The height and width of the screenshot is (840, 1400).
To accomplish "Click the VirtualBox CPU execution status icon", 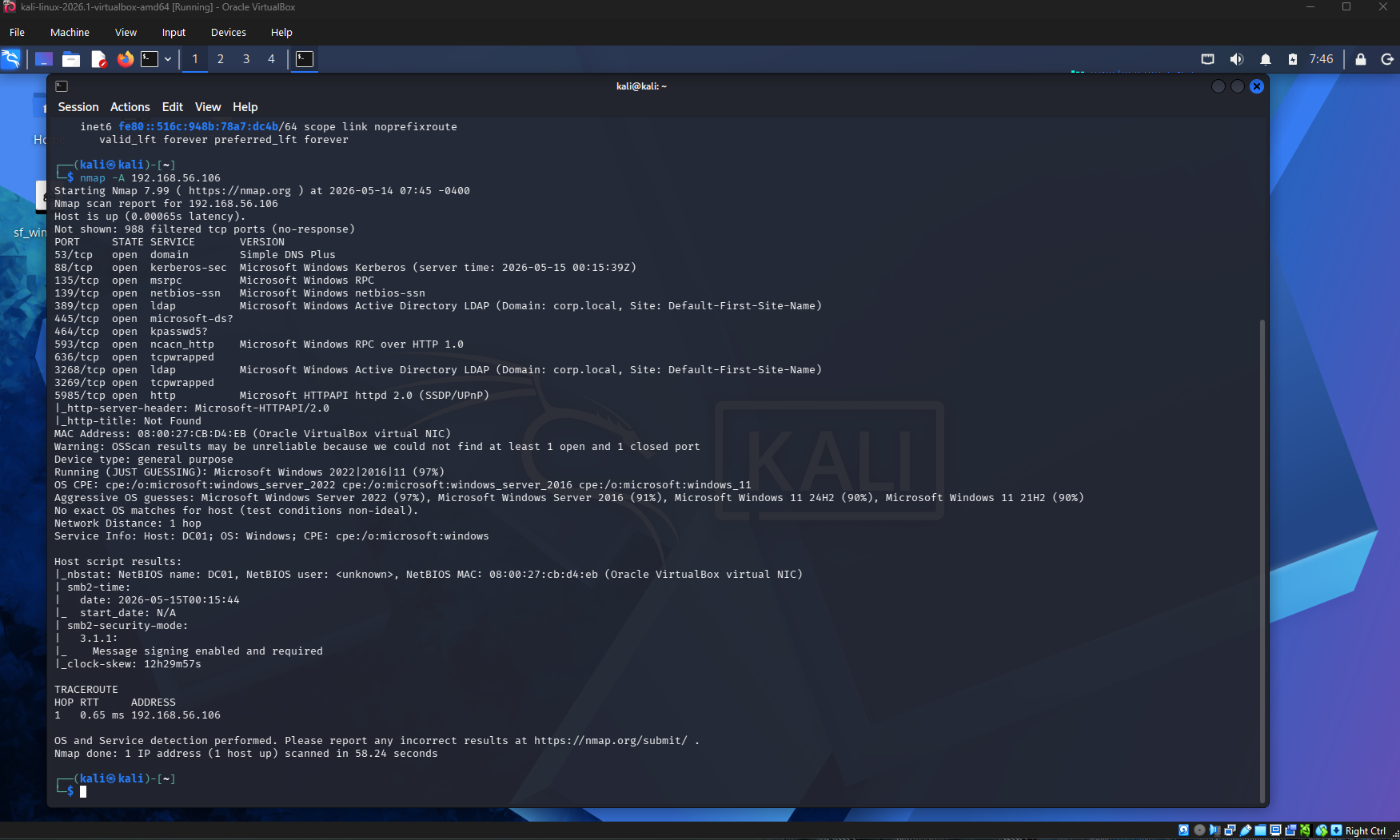I will tap(1306, 830).
